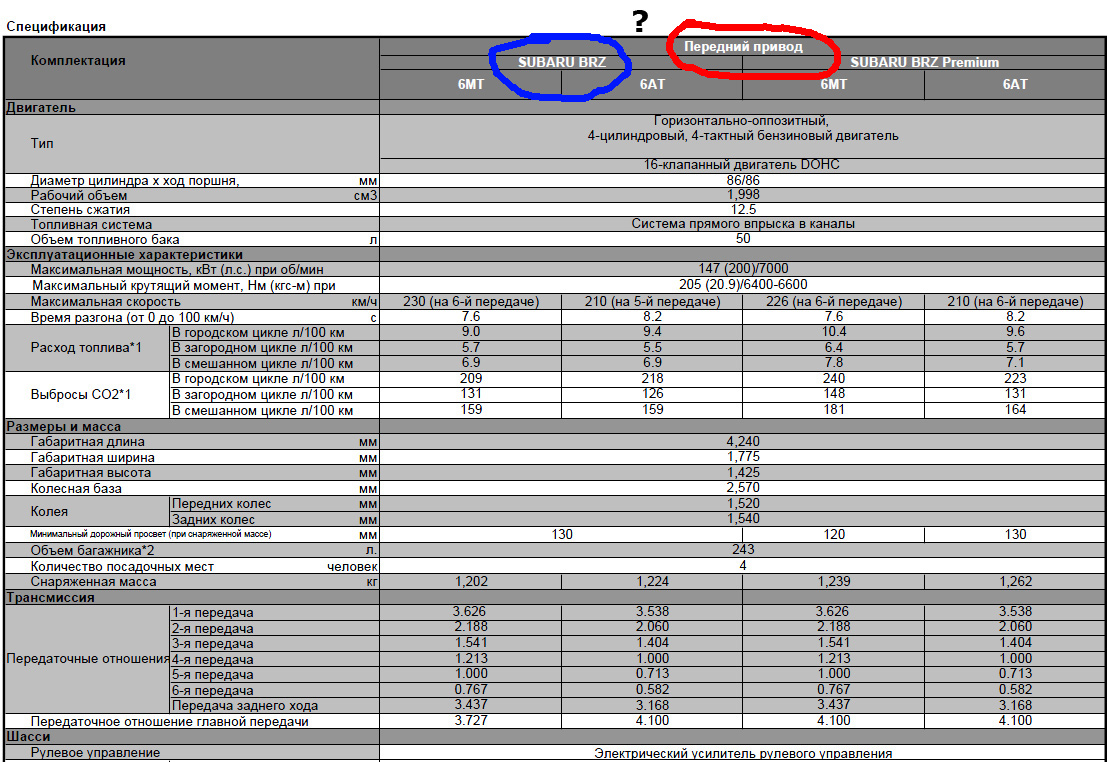Select the '4,240' length value
The height and width of the screenshot is (762, 1108).
click(743, 442)
